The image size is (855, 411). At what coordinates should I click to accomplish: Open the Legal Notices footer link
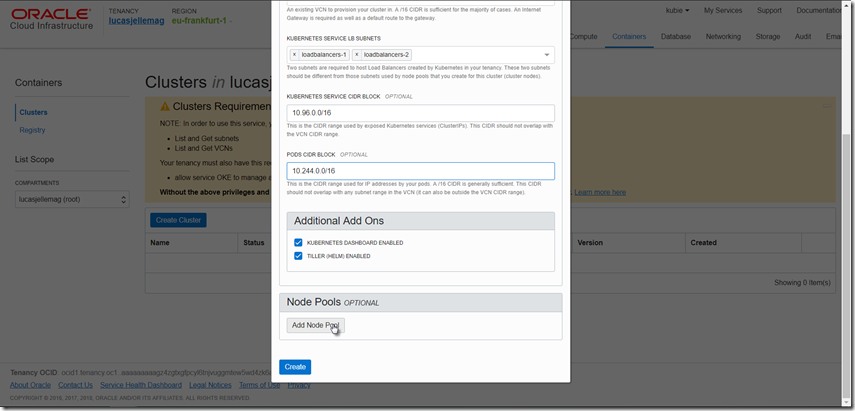tap(210, 385)
